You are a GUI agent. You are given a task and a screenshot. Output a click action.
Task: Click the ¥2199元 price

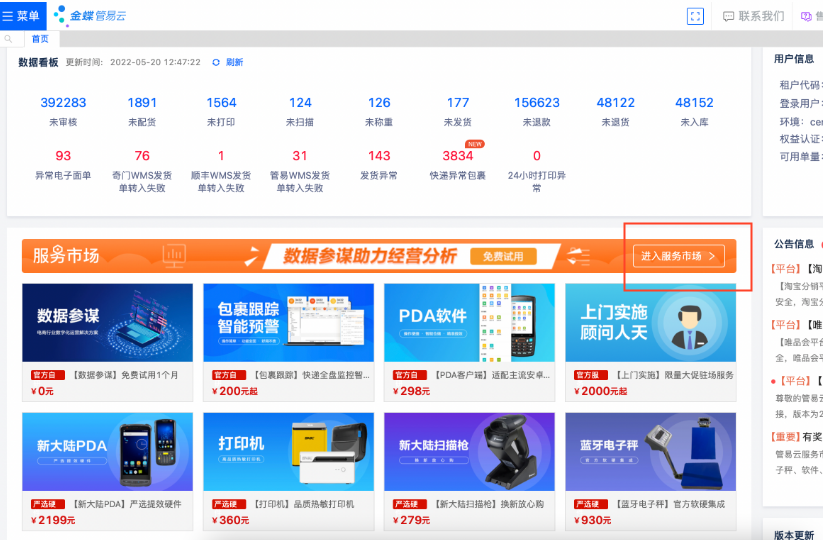point(53,520)
